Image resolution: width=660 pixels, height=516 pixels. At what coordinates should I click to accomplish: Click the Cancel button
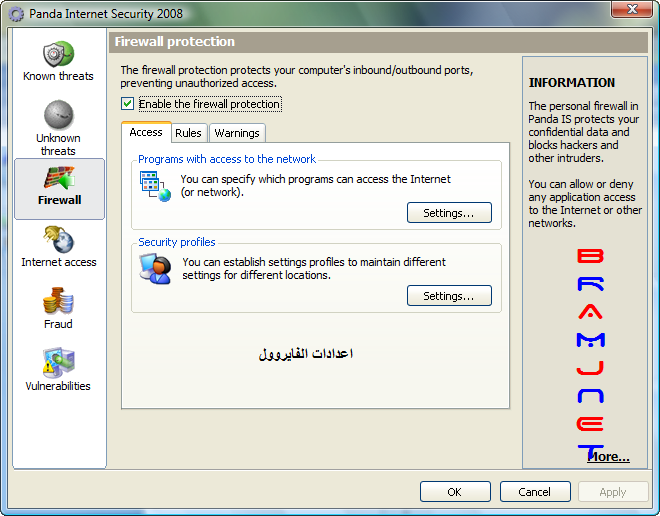click(535, 492)
